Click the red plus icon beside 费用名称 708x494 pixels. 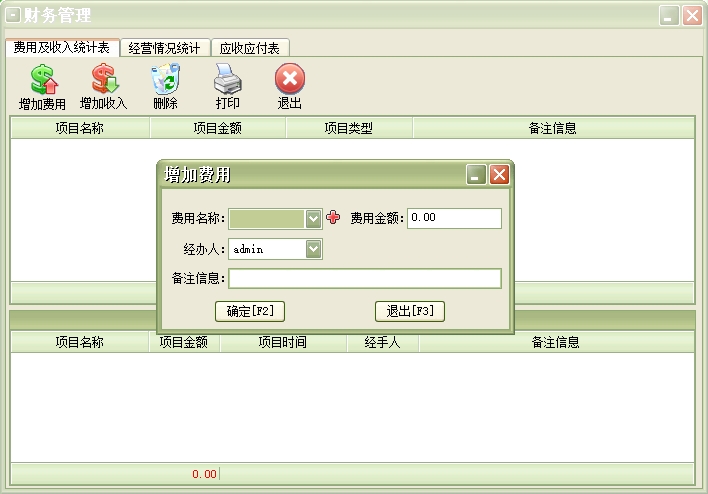click(333, 218)
